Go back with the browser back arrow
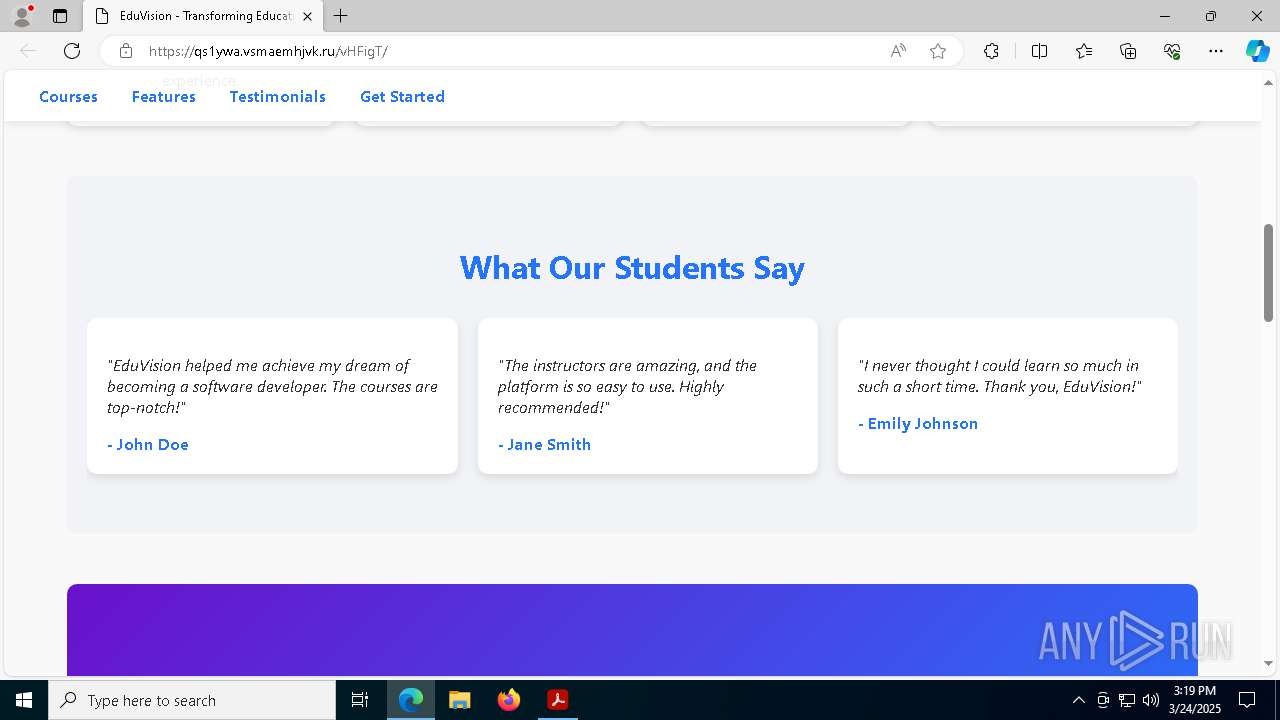 click(28, 51)
